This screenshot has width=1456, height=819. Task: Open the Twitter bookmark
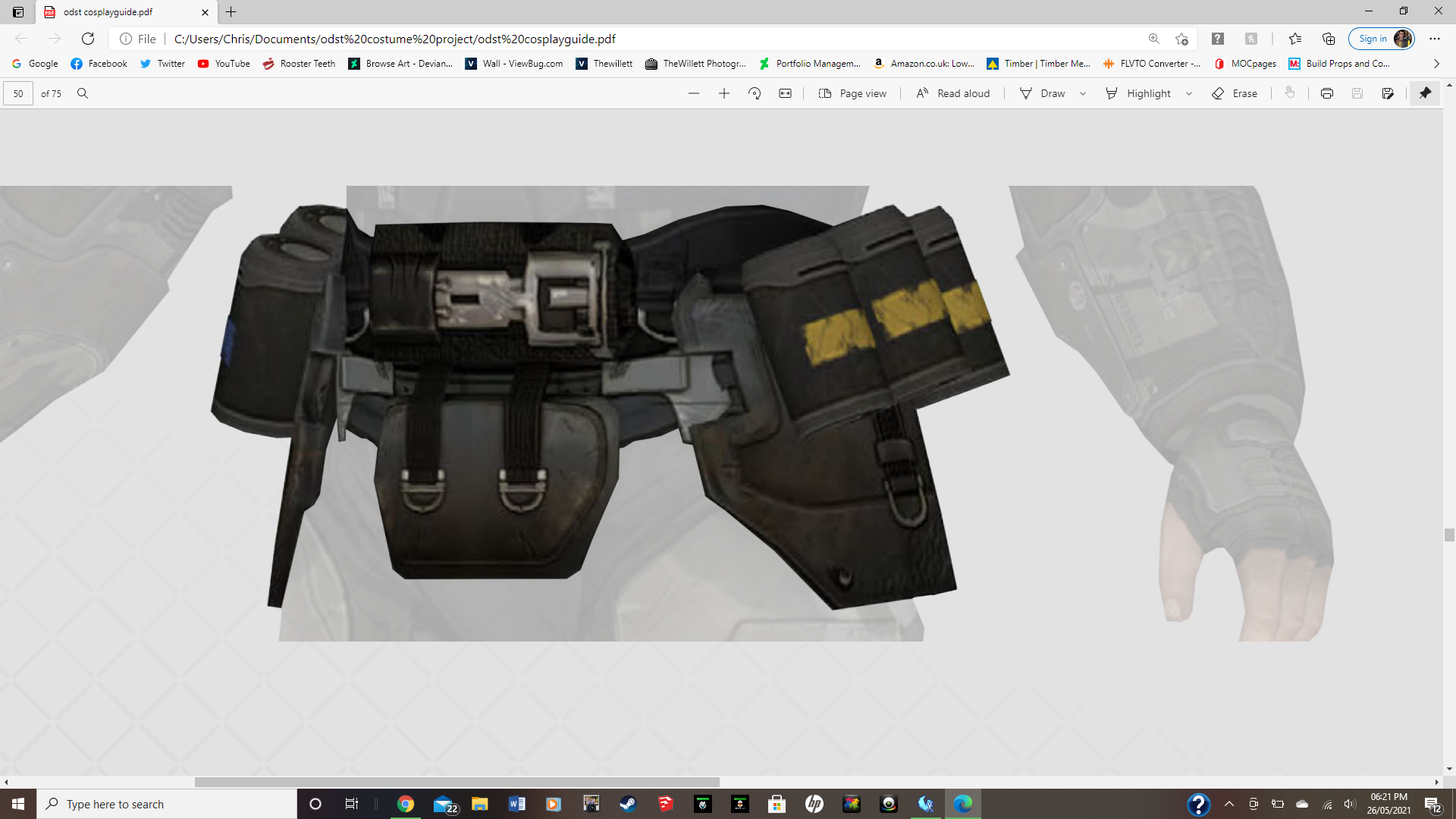[162, 64]
